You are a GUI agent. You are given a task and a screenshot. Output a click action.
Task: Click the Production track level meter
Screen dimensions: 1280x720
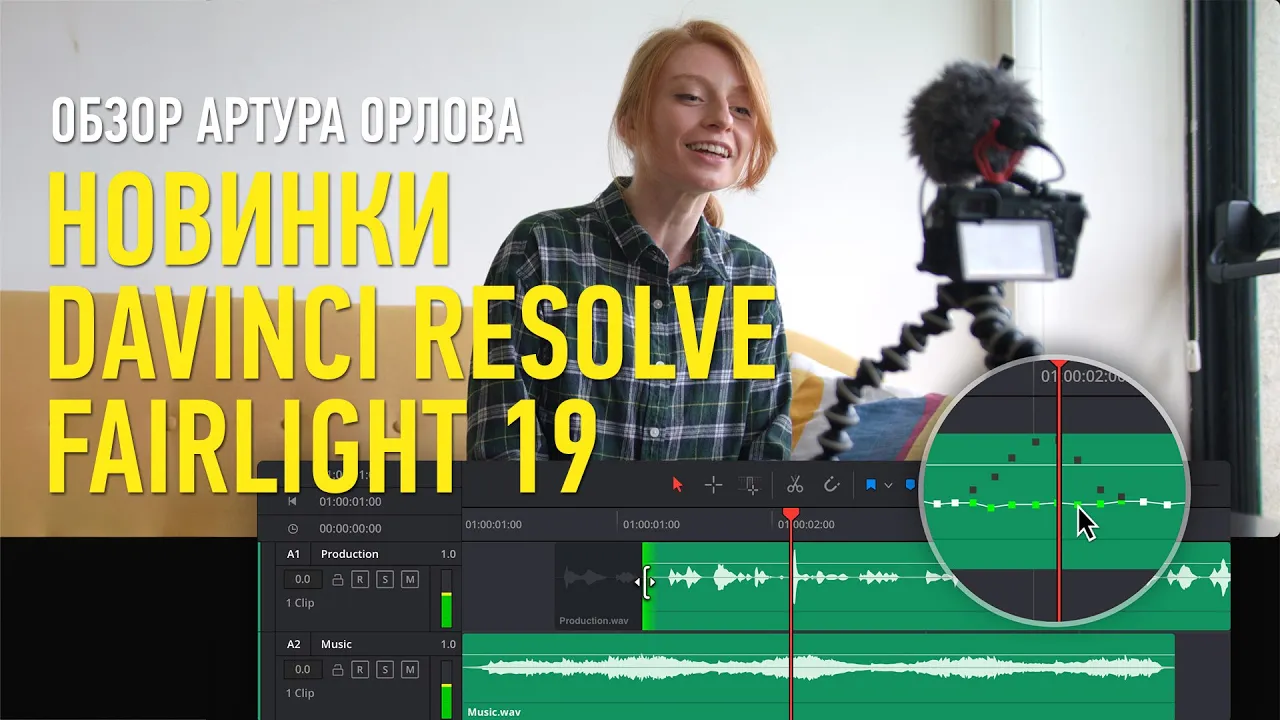[446, 598]
